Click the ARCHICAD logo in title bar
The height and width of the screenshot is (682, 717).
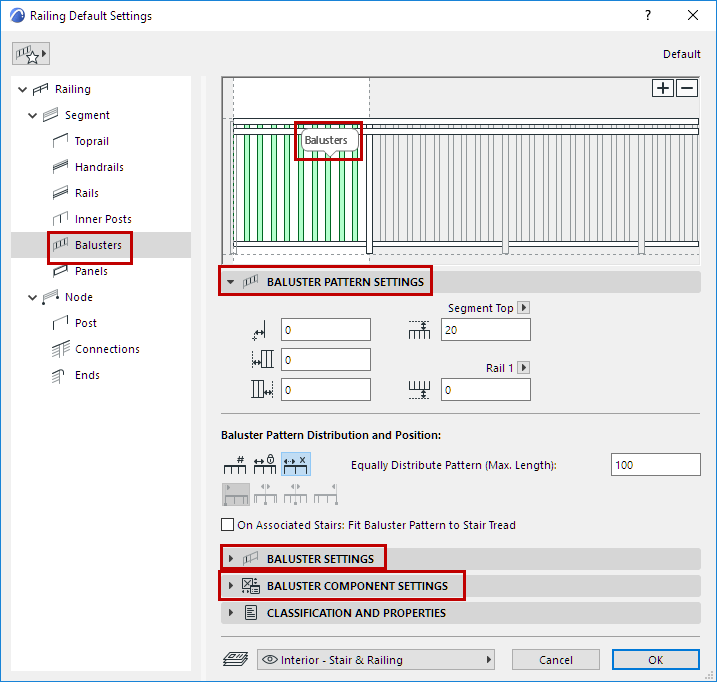(x=17, y=16)
